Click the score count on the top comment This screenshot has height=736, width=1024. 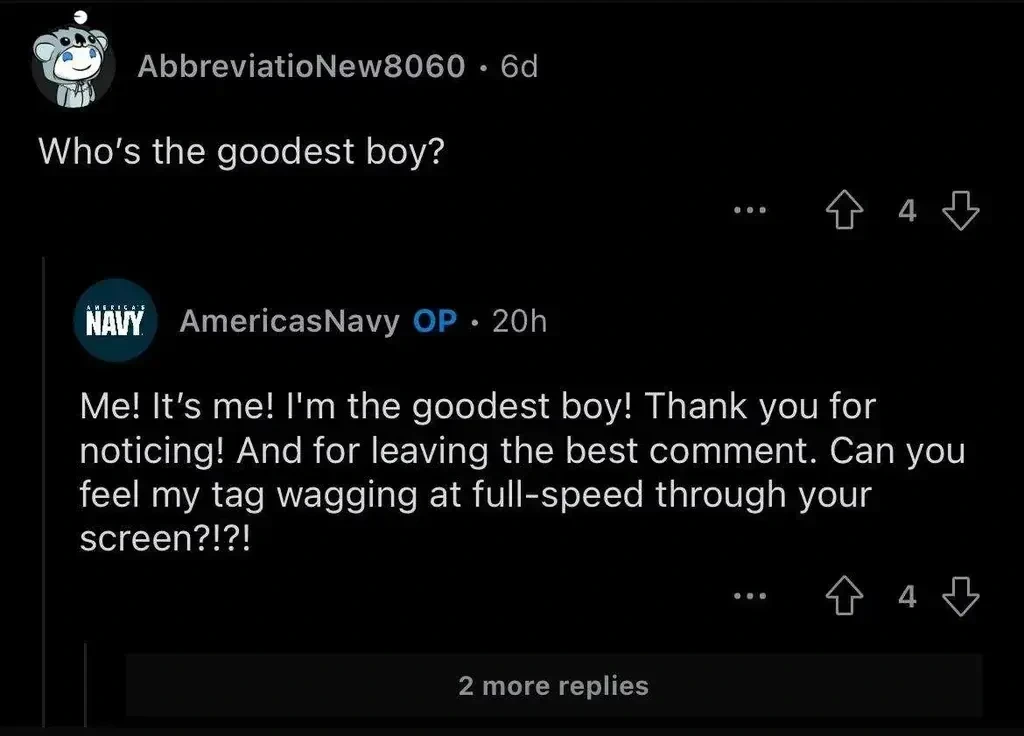click(x=907, y=211)
